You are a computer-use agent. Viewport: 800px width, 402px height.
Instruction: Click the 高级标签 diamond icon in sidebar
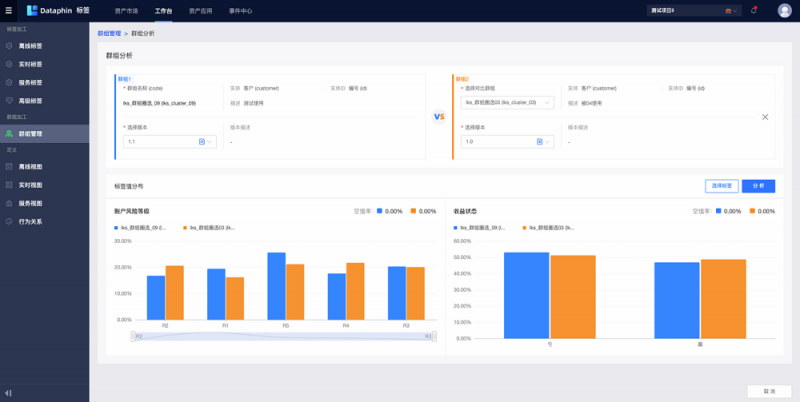pos(9,100)
